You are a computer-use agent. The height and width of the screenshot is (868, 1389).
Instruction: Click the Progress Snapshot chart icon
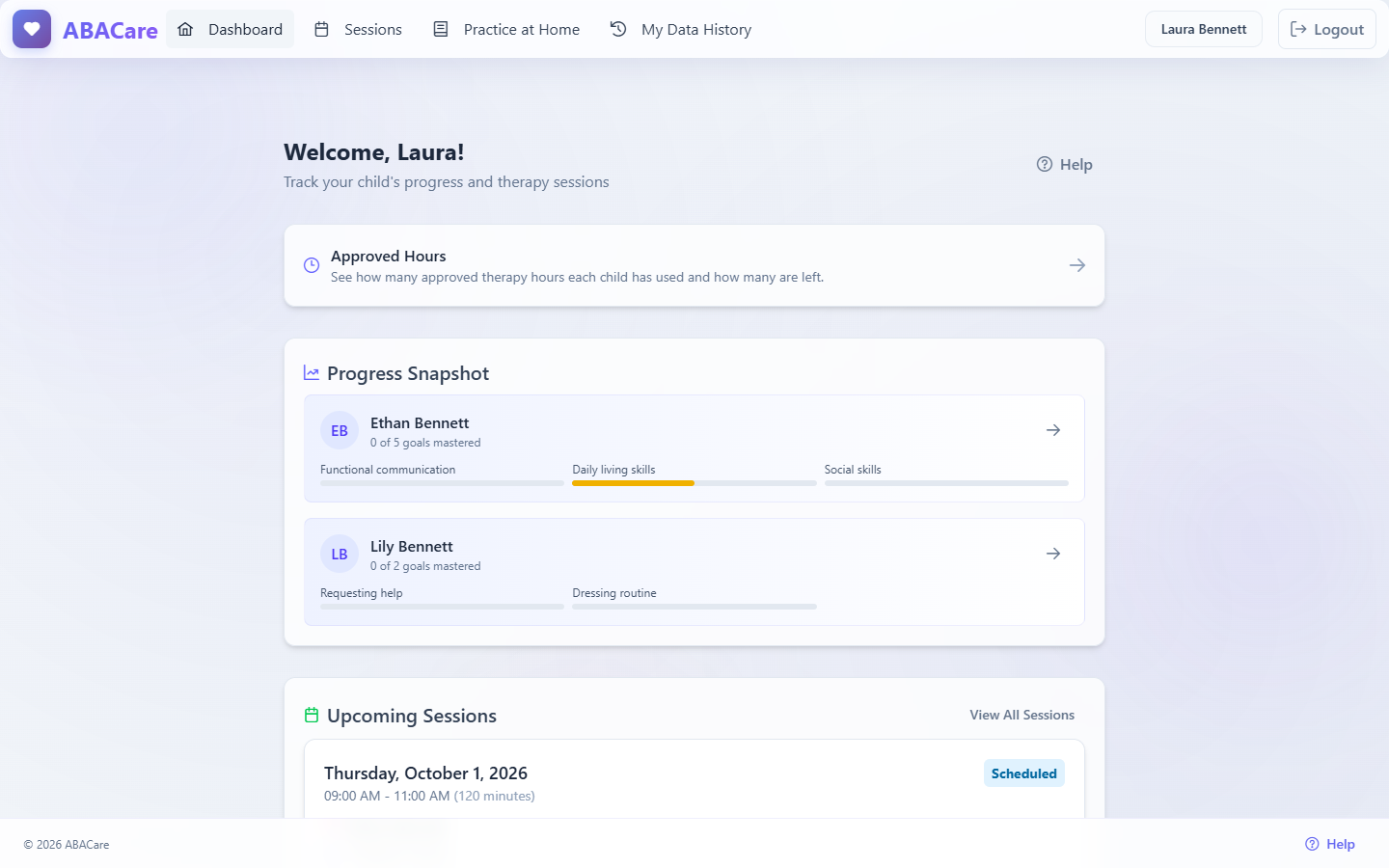(x=312, y=373)
